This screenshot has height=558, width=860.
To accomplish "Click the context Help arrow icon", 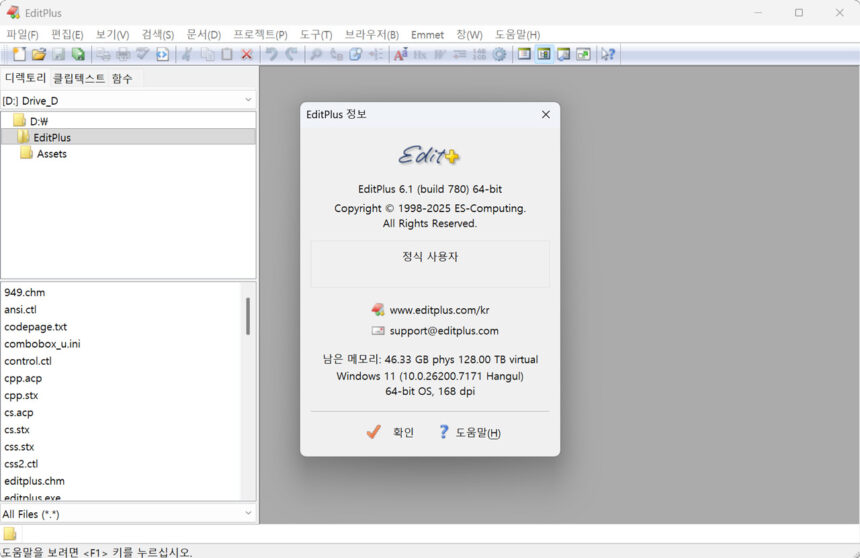I will click(607, 54).
